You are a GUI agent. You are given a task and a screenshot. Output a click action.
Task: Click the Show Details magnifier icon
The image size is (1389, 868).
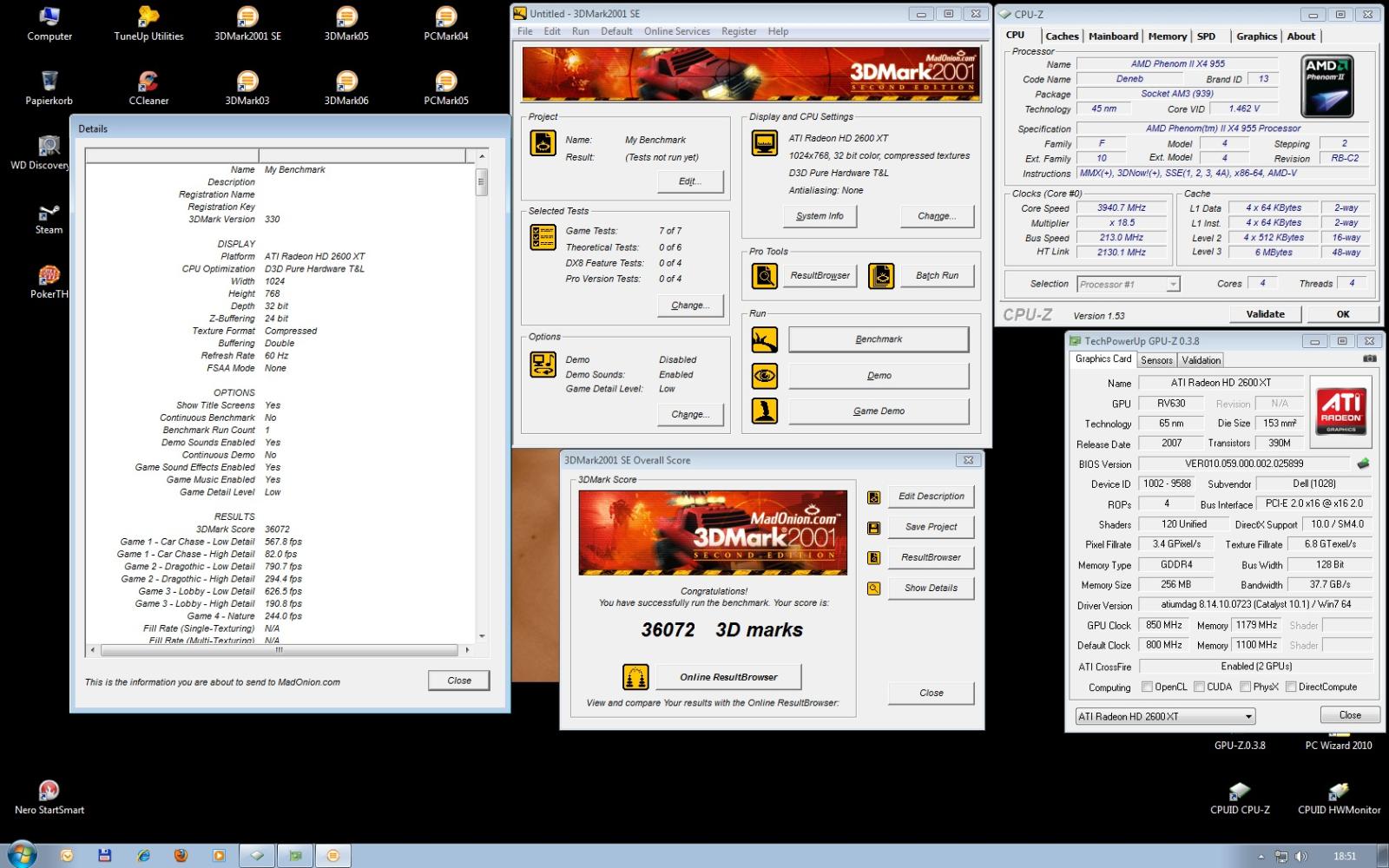(874, 589)
